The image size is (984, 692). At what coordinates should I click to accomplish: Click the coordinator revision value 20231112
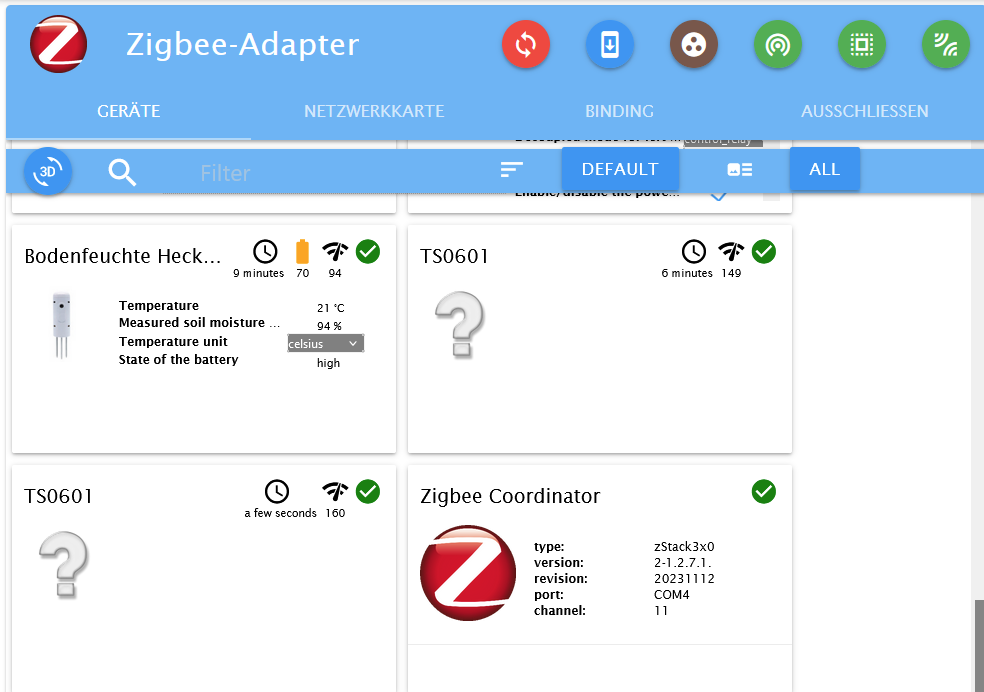coord(684,578)
